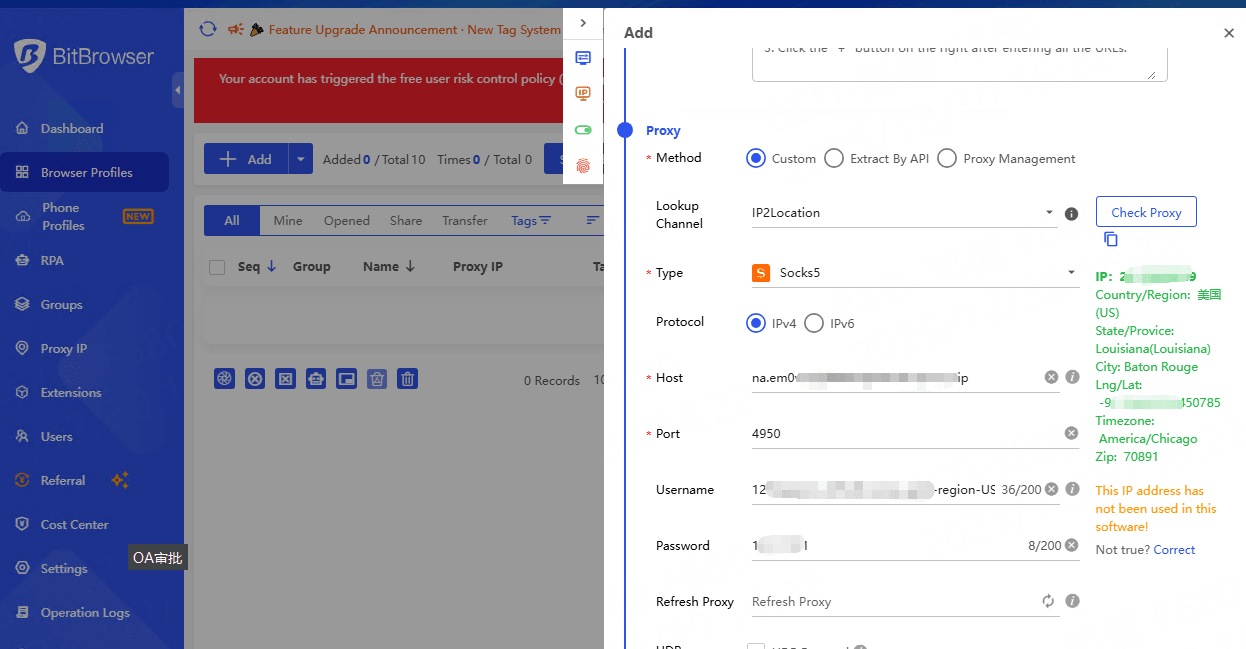This screenshot has width=1246, height=649.
Task: Click the trash delete icon in bottom toolbar
Action: click(408, 378)
